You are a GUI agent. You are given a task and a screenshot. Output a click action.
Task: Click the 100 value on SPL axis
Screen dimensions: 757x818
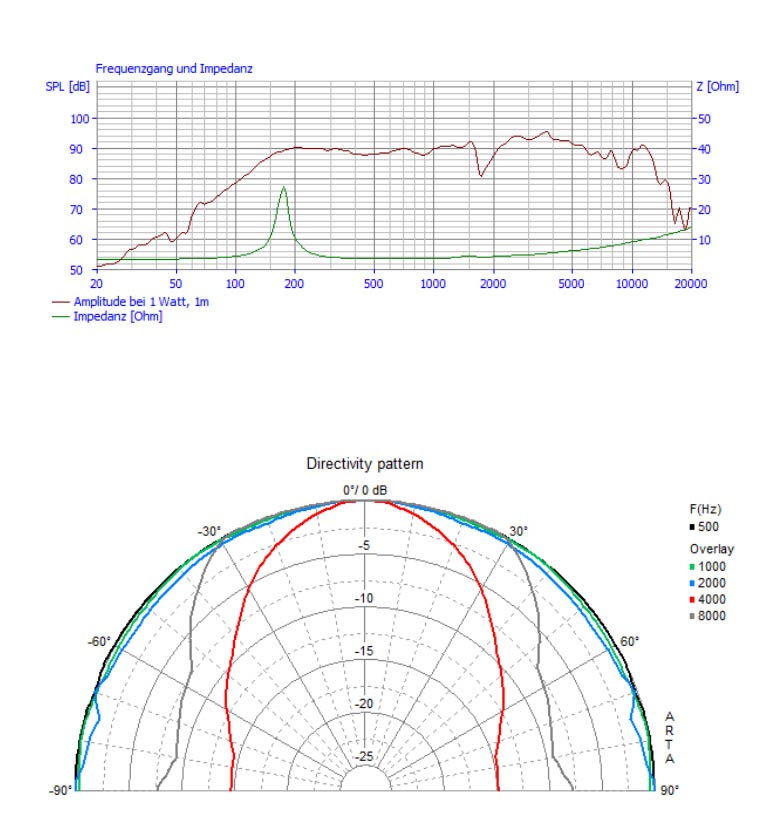(80, 119)
